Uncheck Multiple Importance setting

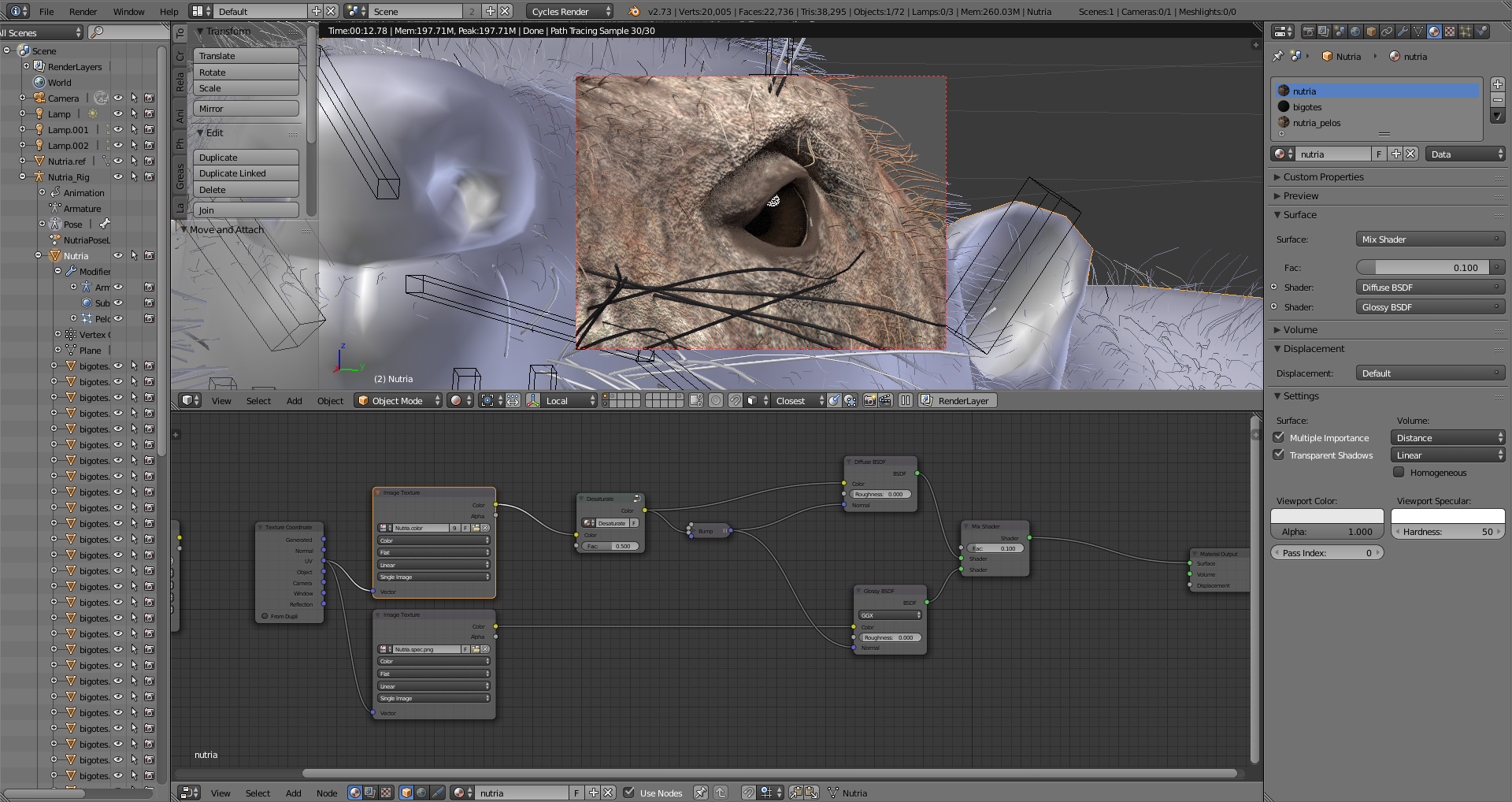[1279, 437]
